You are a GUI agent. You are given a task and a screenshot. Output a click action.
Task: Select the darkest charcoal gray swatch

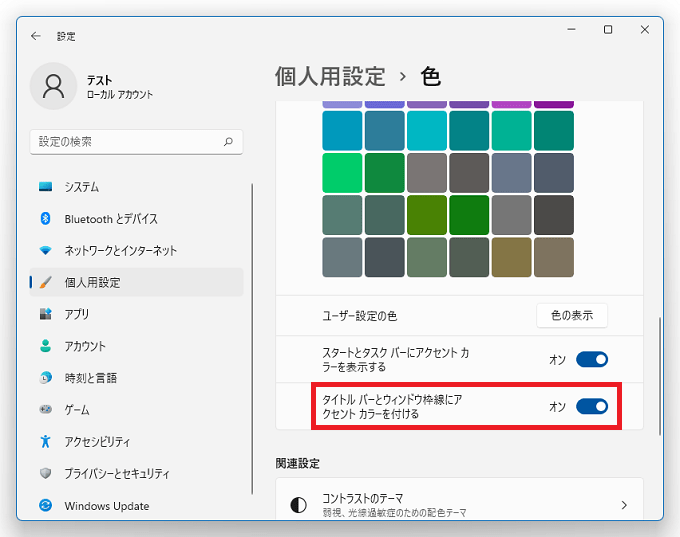pos(554,215)
